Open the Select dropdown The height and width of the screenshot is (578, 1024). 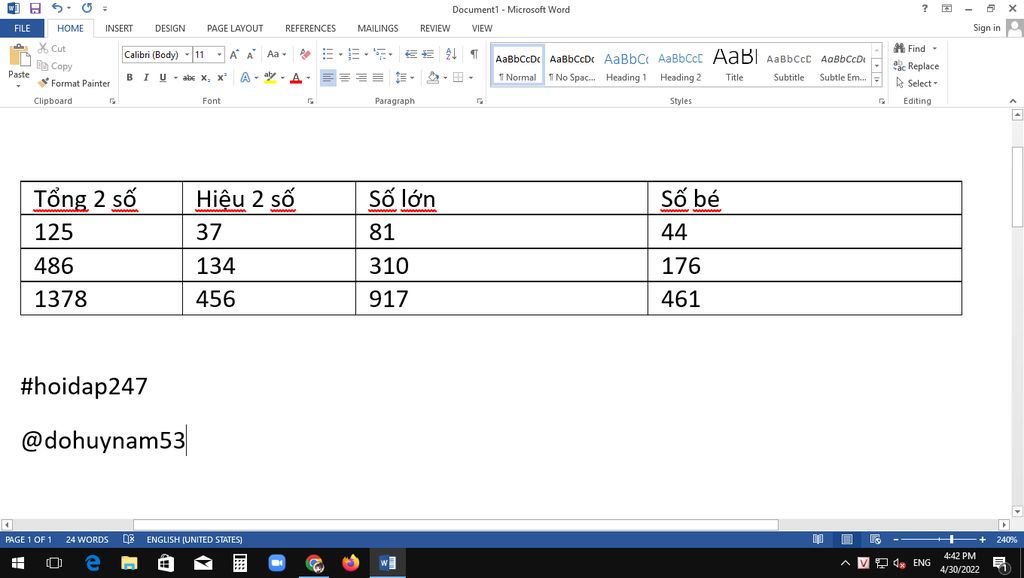pos(917,83)
